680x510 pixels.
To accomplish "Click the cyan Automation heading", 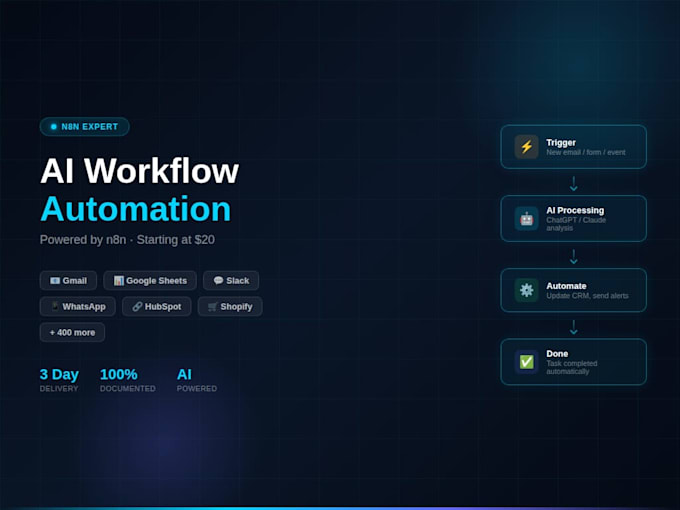I will pos(136,209).
